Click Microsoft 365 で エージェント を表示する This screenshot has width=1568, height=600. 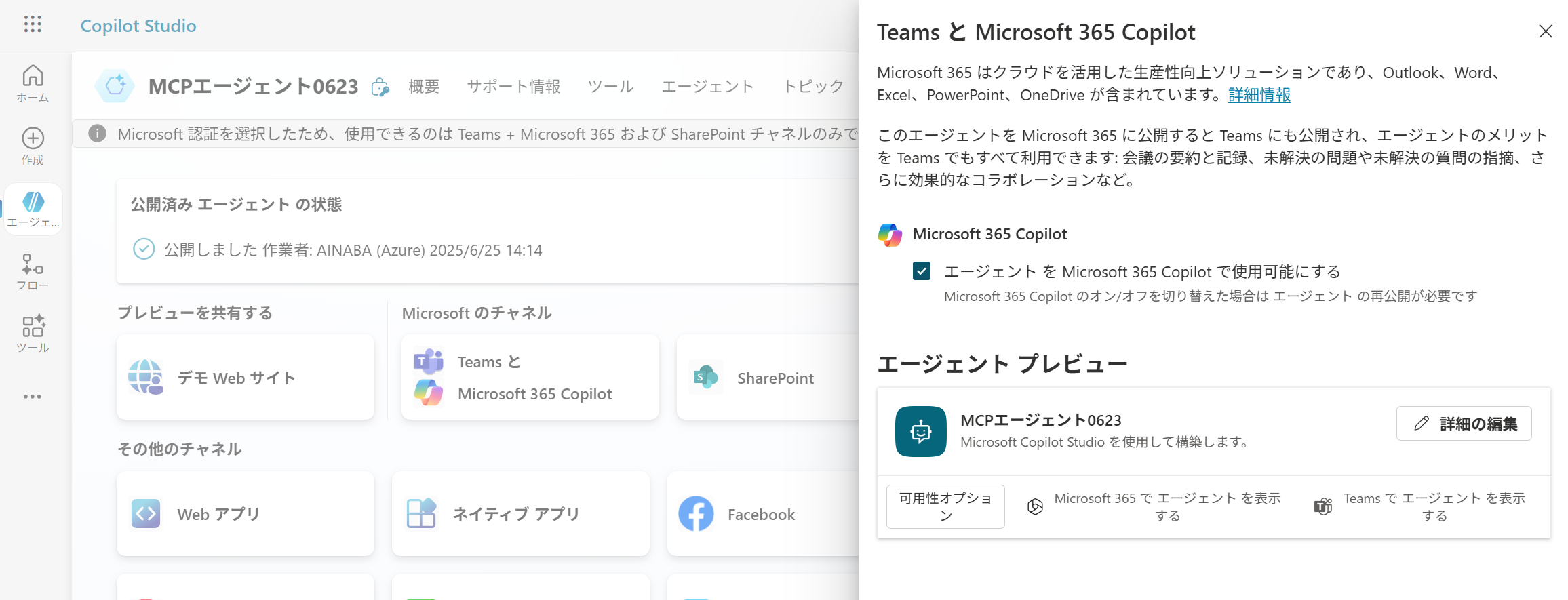[x=1154, y=506]
